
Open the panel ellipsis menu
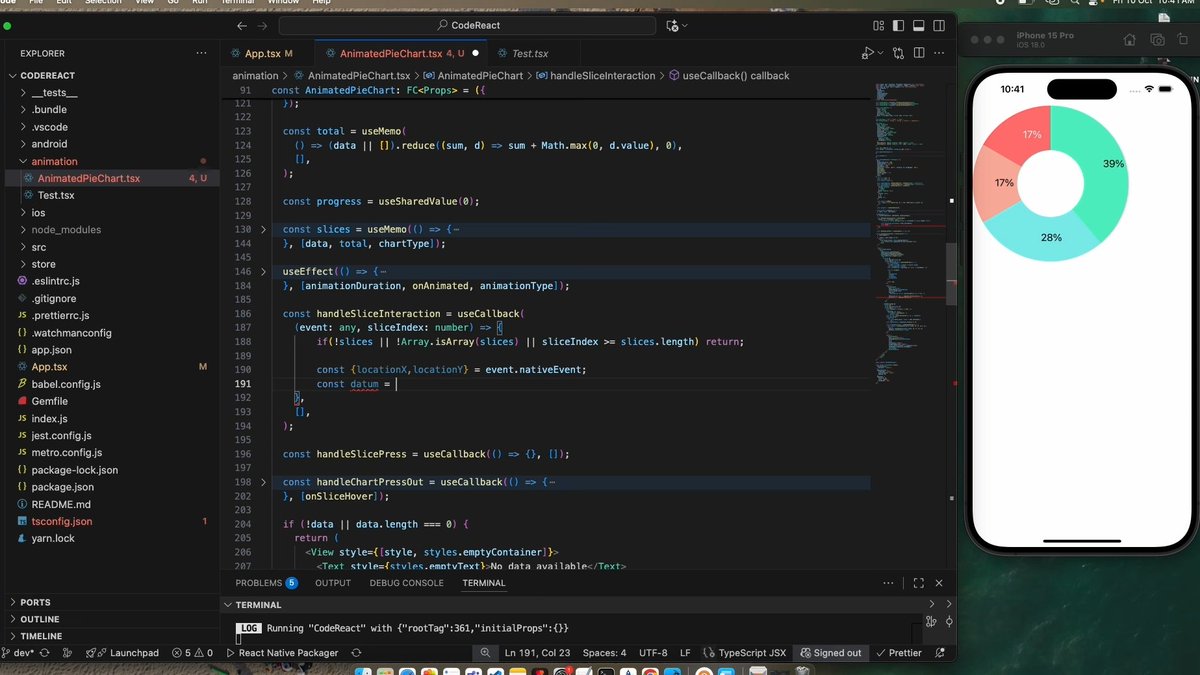[888, 583]
